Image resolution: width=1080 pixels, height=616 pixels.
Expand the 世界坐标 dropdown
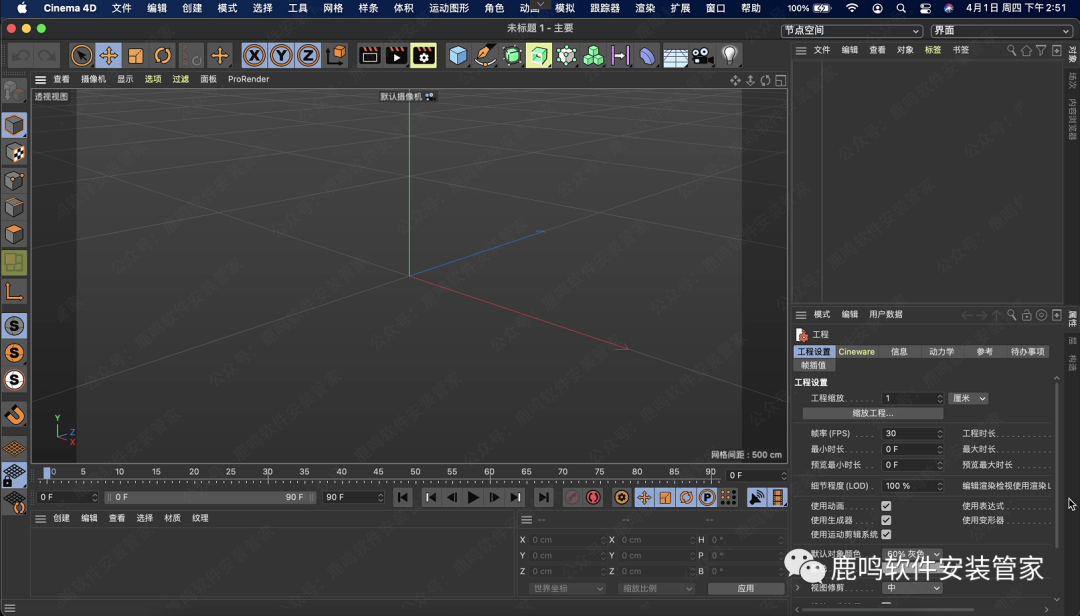[567, 588]
